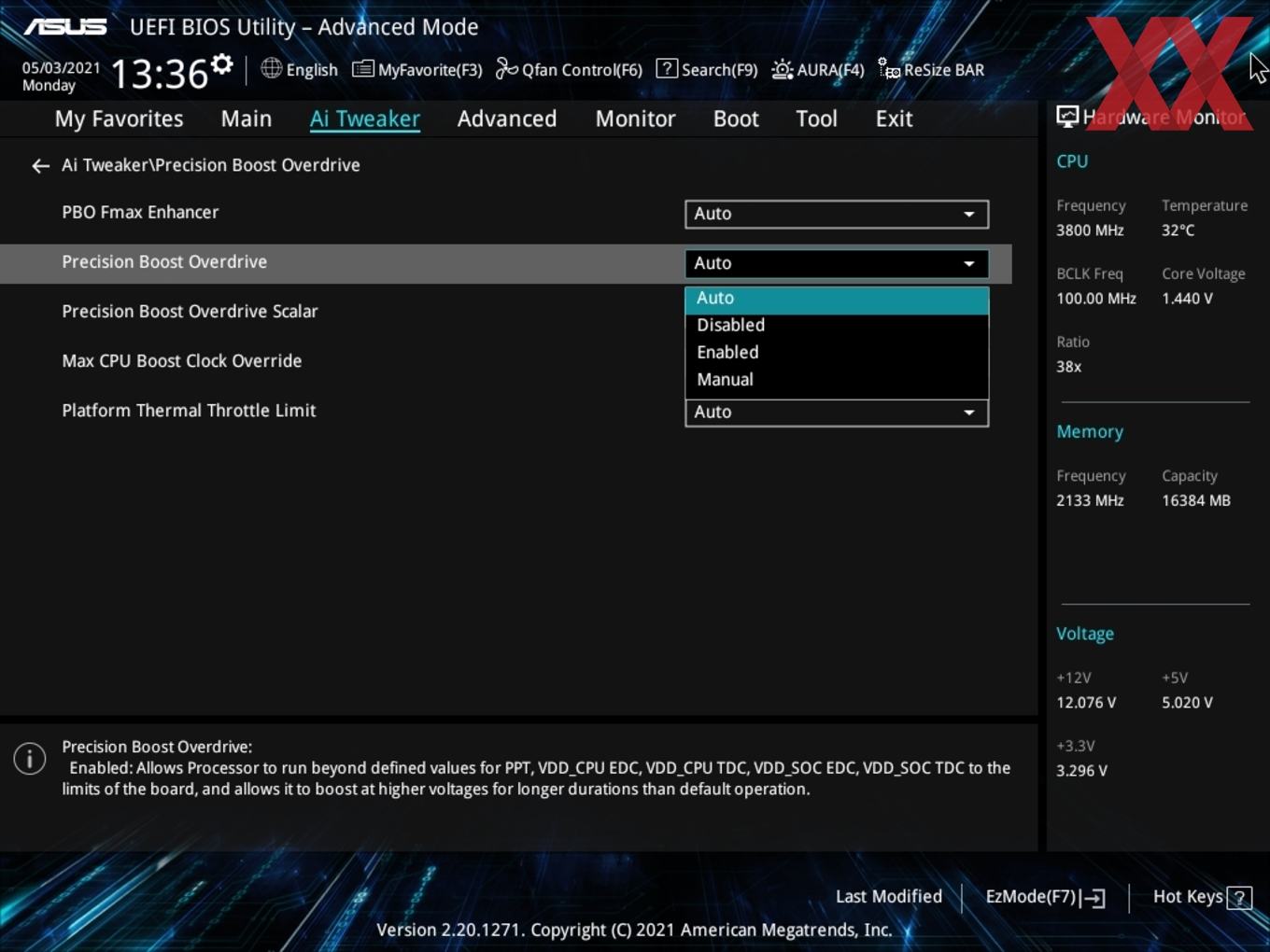
Task: Click the Search(F9) question mark icon
Action: click(667, 68)
